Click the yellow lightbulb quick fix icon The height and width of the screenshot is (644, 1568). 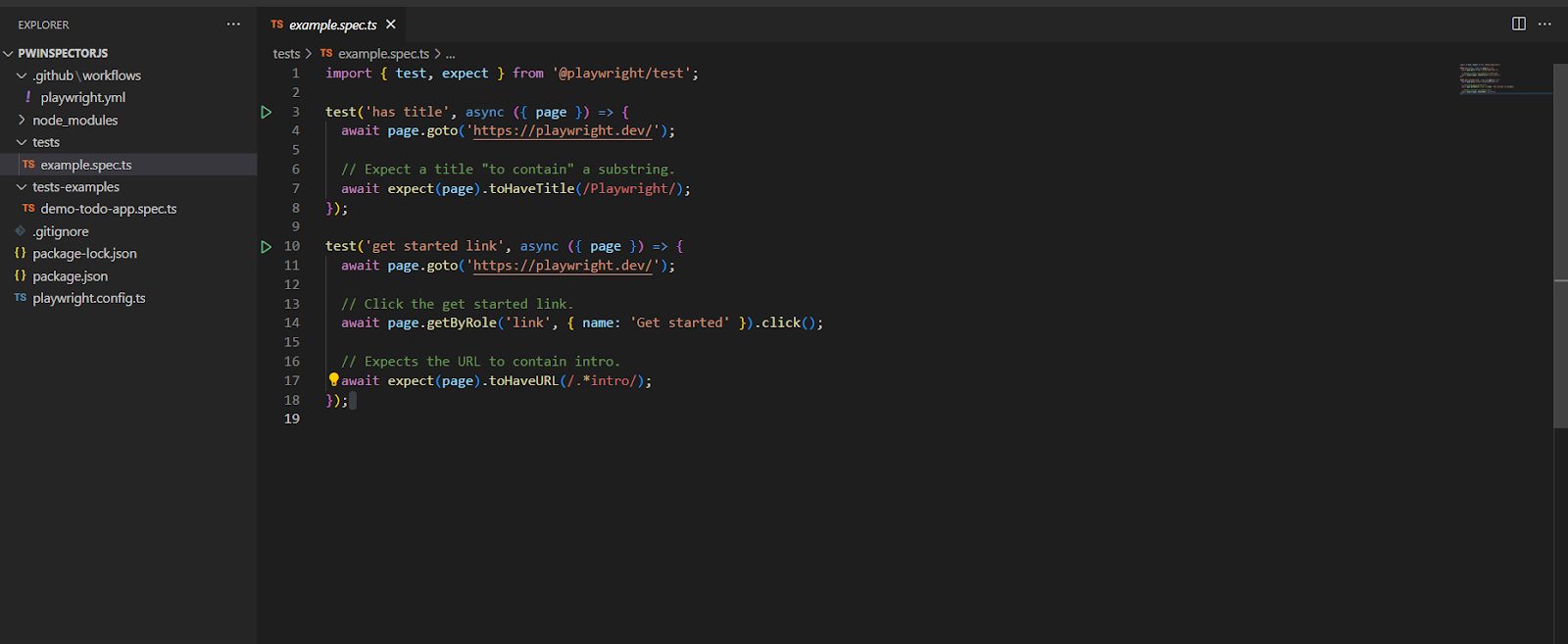(333, 379)
